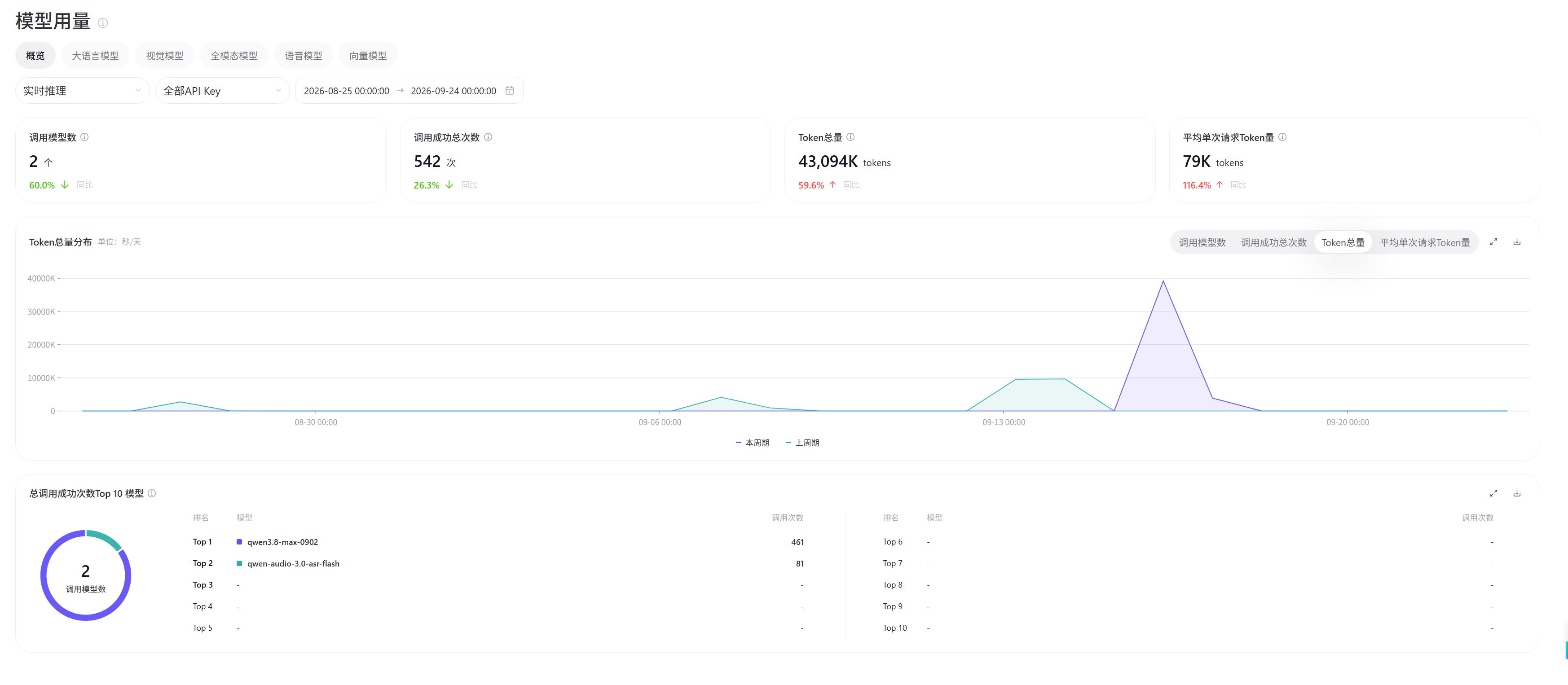
Task: Open the 实时推理 dropdown
Action: coord(82,91)
